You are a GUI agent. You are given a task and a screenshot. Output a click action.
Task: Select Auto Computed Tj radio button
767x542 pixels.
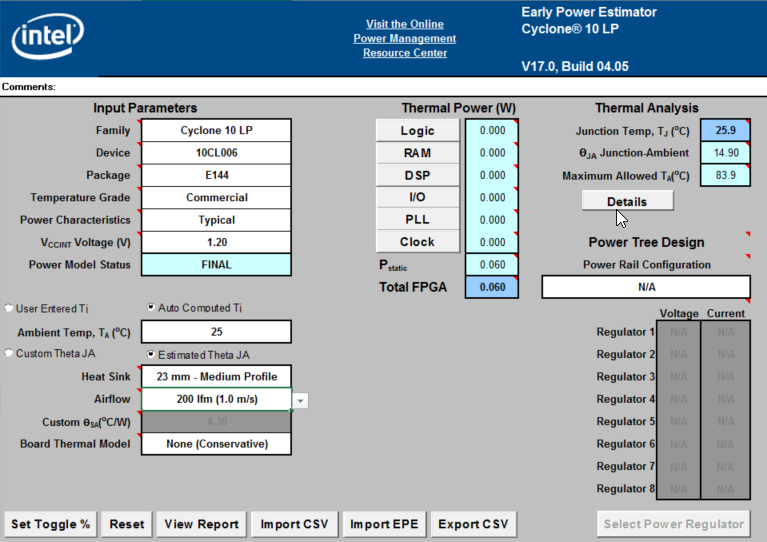pos(151,307)
